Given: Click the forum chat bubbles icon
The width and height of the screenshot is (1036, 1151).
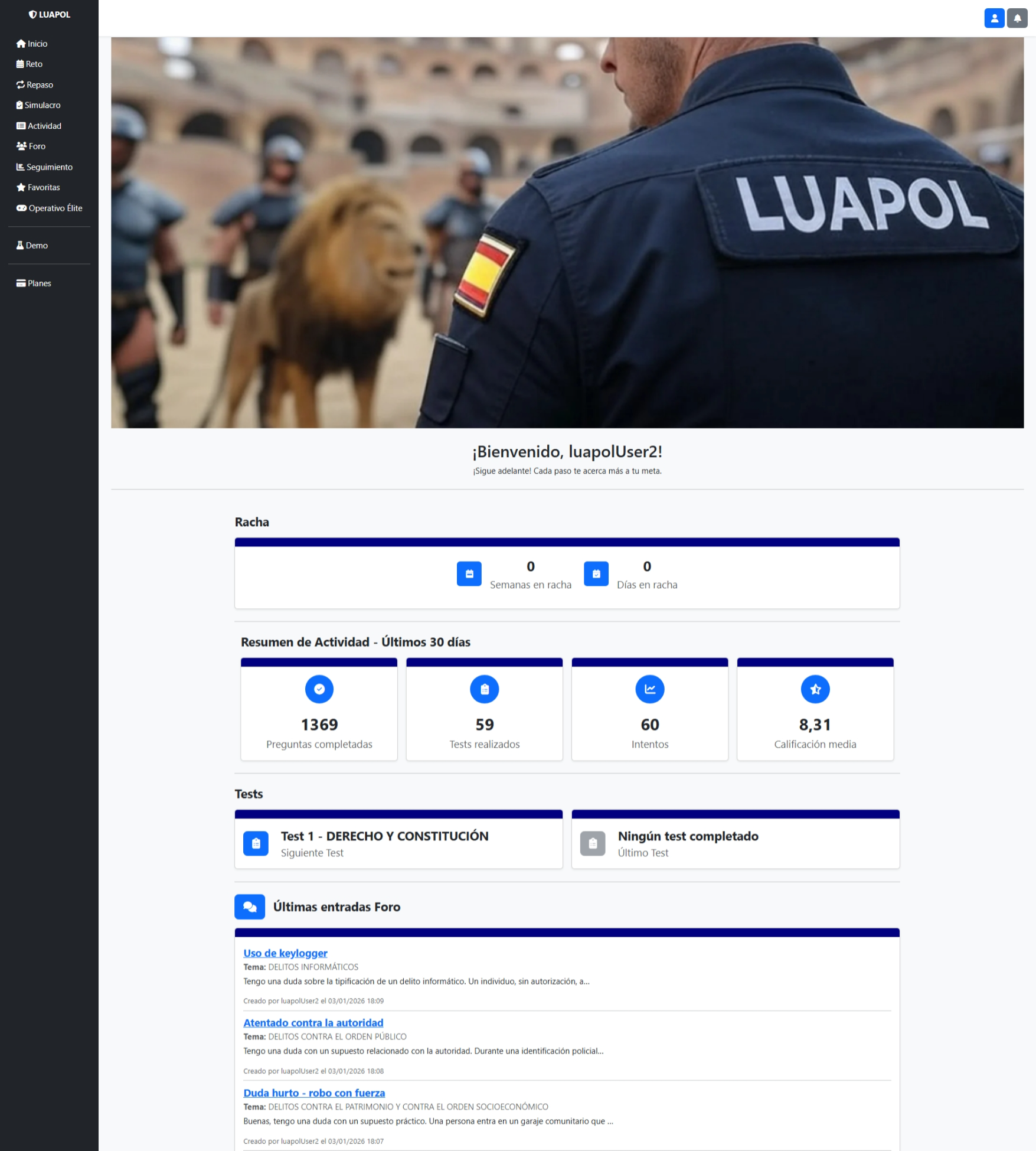Looking at the screenshot, I should 250,907.
